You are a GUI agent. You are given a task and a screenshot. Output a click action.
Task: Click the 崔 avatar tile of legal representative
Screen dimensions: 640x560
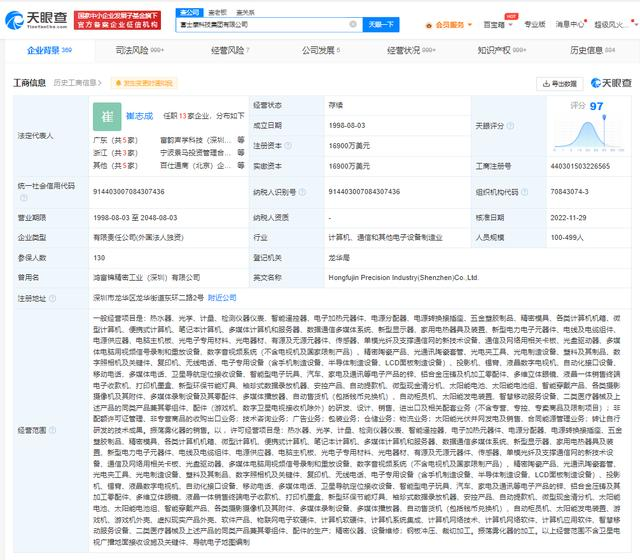pos(106,117)
